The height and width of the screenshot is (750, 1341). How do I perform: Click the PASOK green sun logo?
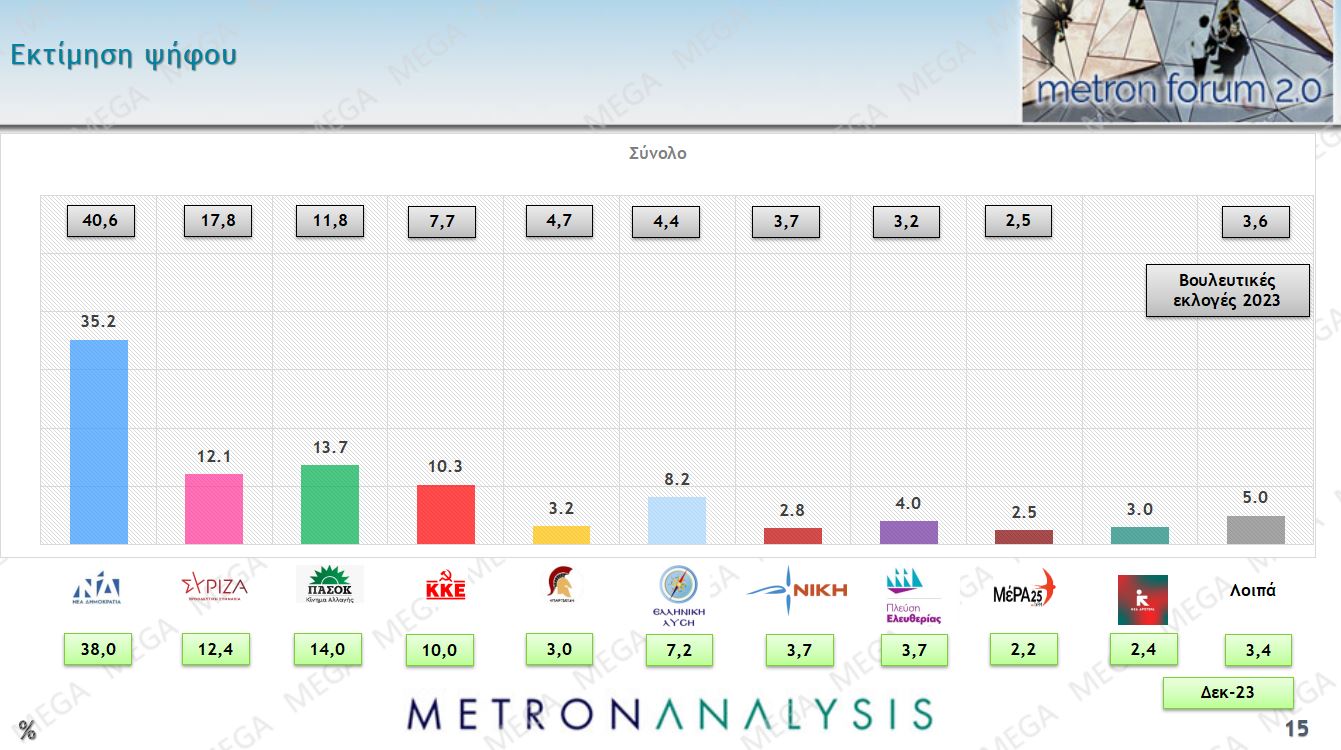point(330,587)
